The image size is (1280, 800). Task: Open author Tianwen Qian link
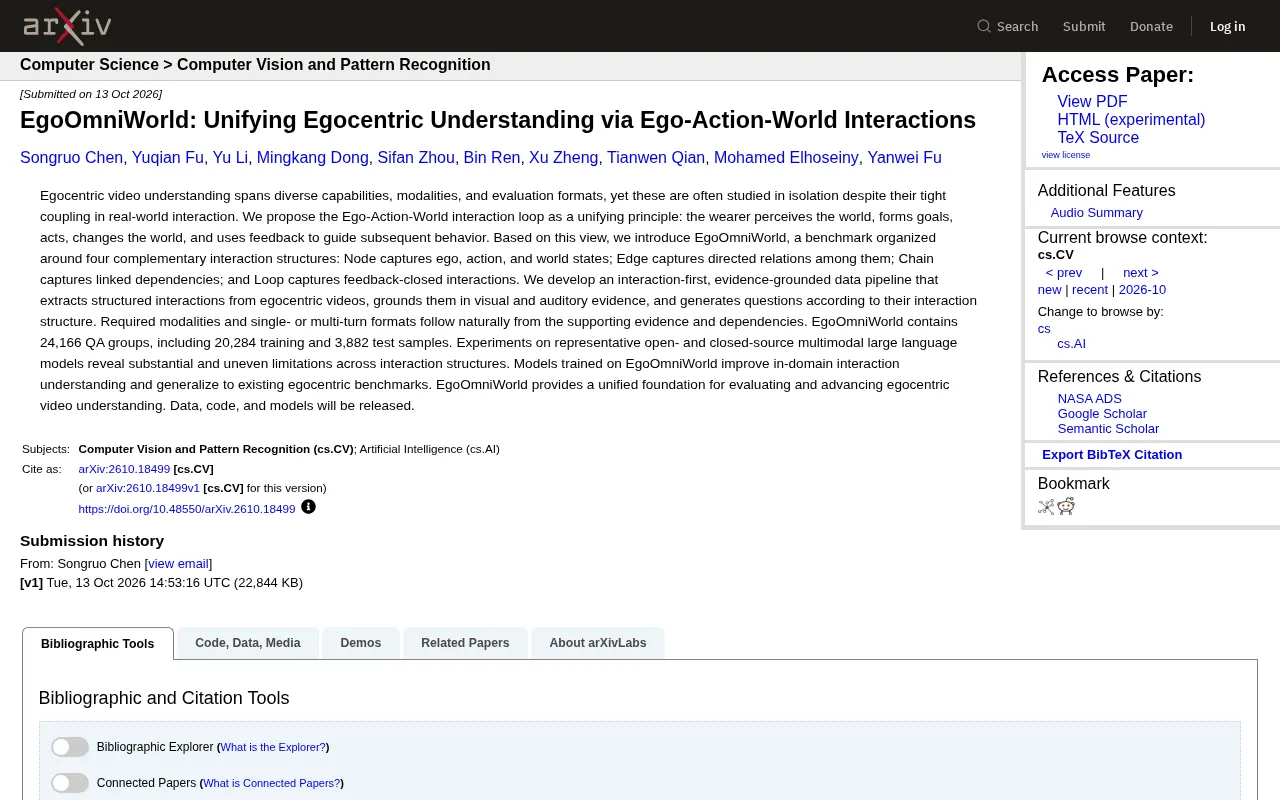point(656,158)
